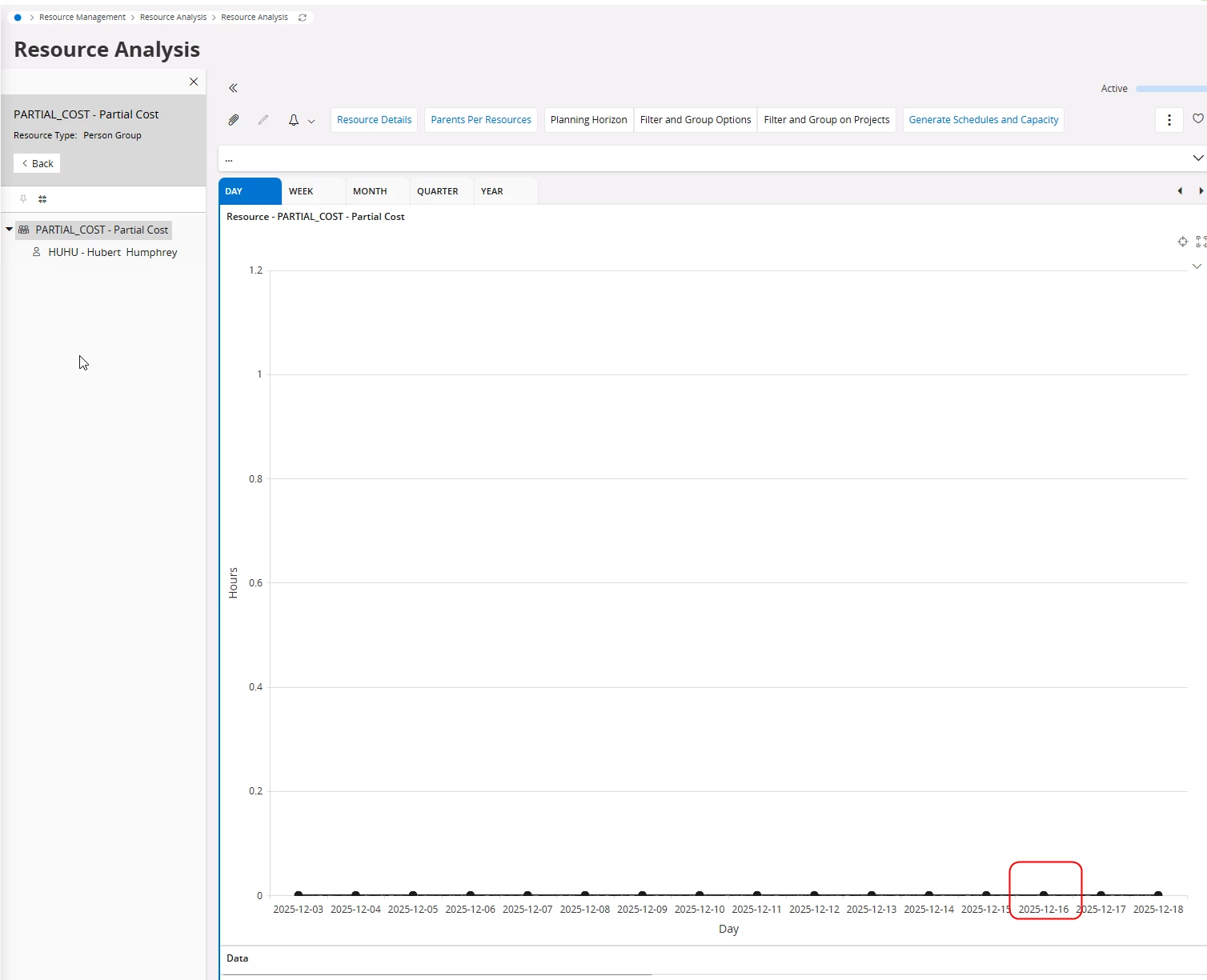Open the three-dot more options menu

coord(1169,120)
